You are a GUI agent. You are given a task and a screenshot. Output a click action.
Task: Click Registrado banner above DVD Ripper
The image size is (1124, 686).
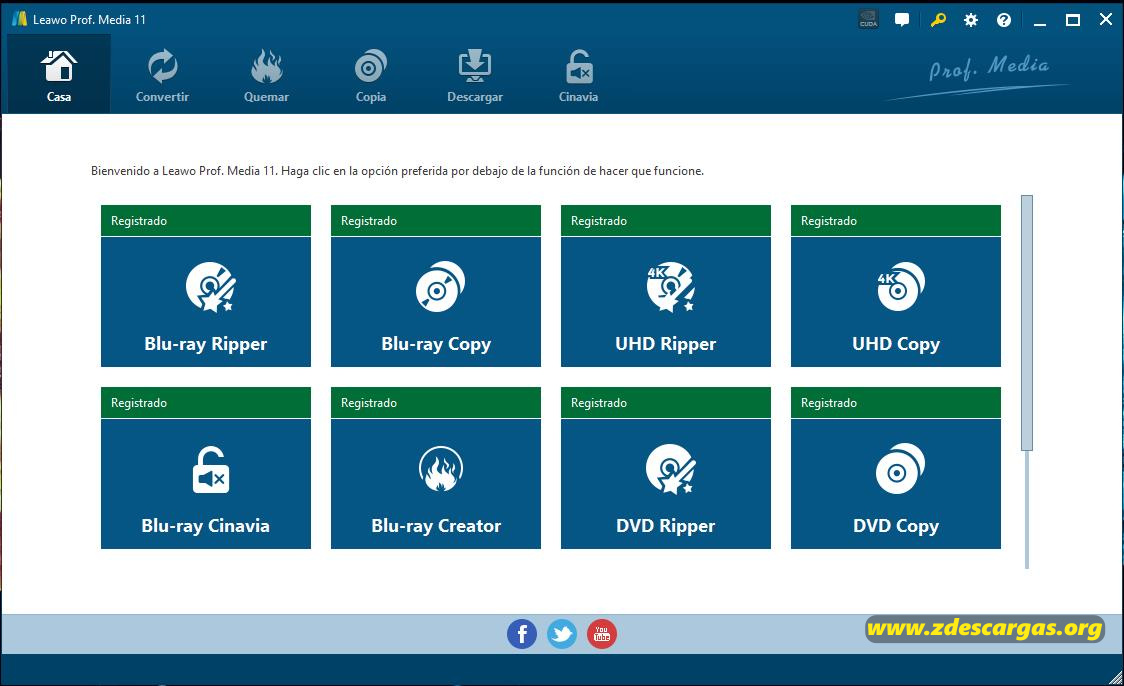(x=666, y=403)
